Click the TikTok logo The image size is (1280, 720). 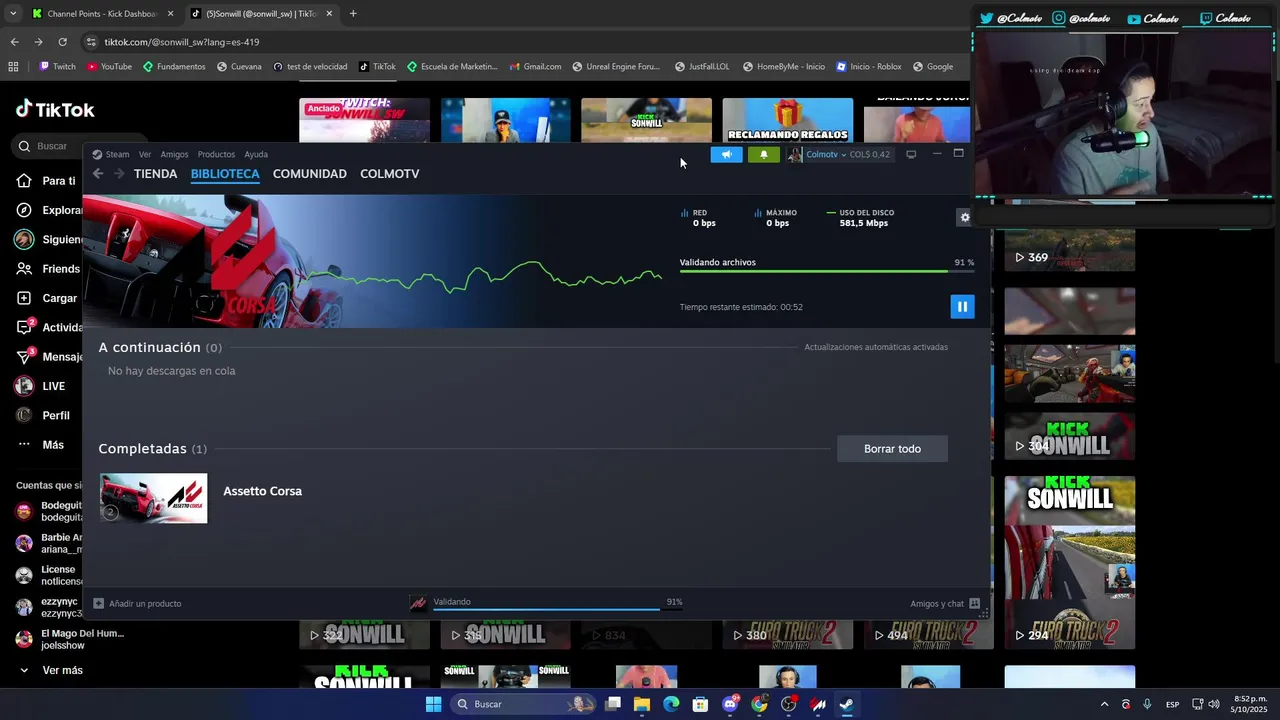(55, 109)
